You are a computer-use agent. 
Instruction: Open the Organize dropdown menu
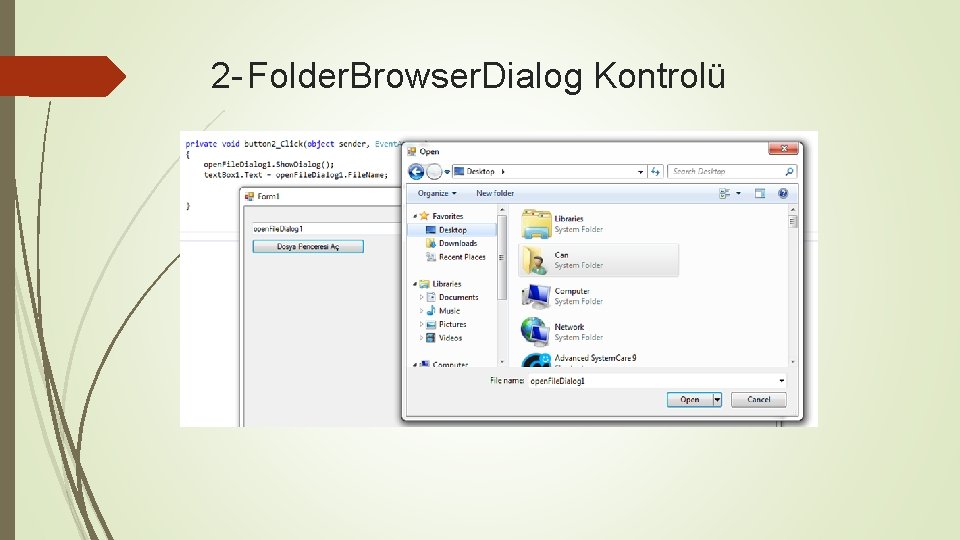[x=437, y=193]
